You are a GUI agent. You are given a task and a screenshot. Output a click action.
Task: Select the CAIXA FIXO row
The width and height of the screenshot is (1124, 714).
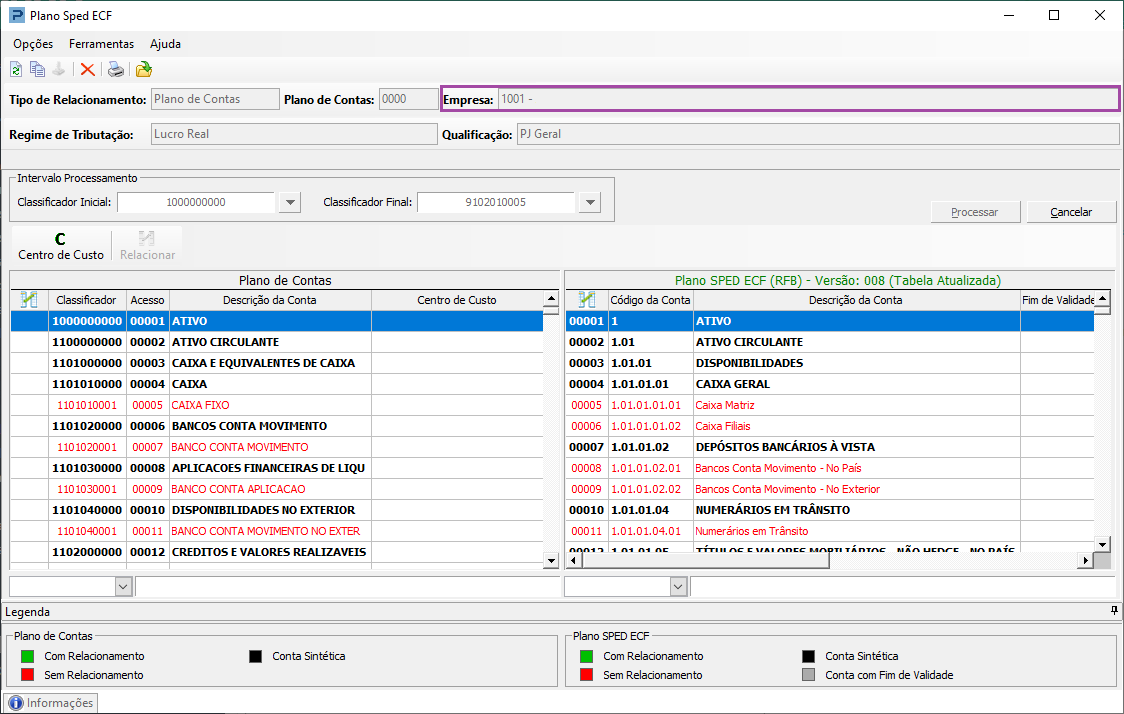(277, 405)
